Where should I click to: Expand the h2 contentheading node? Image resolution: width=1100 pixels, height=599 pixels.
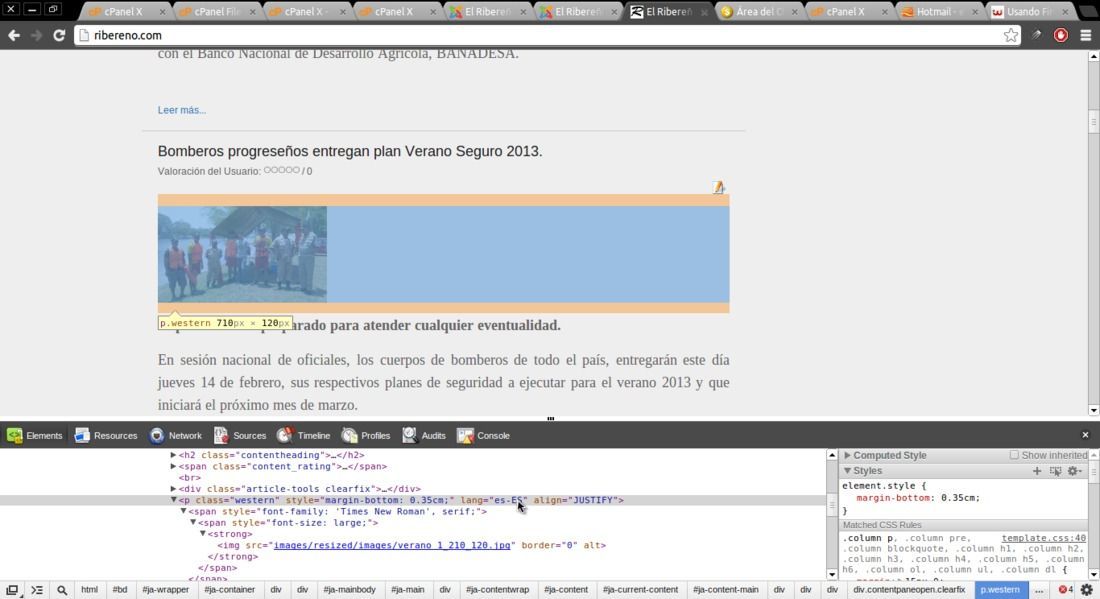pyautogui.click(x=173, y=455)
